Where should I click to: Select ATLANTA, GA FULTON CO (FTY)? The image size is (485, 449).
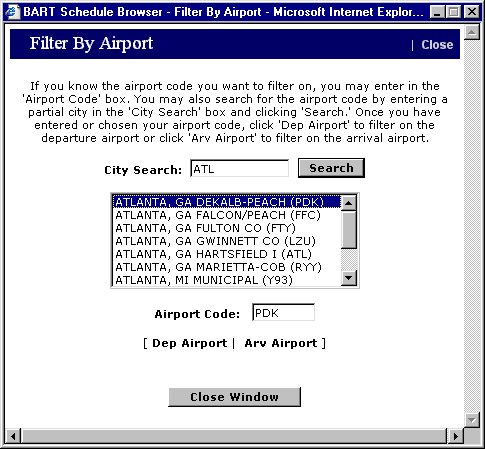[x=227, y=228]
